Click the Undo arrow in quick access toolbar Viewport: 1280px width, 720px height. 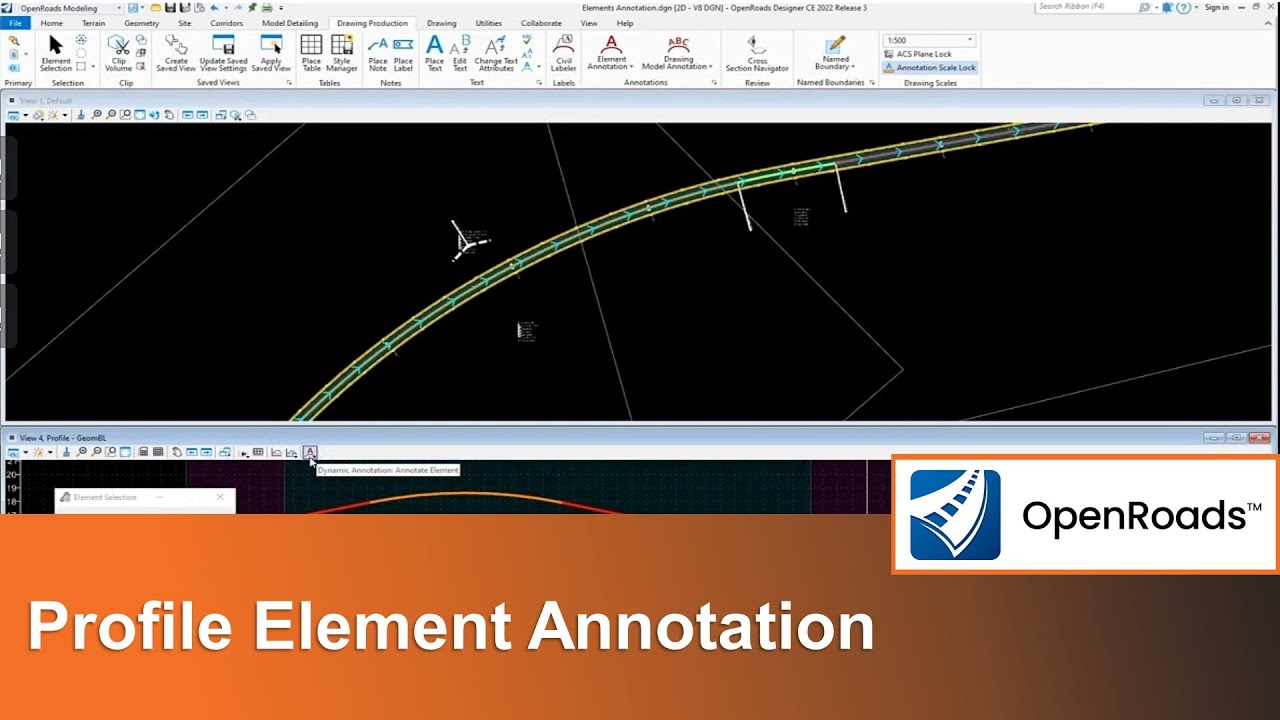214,8
